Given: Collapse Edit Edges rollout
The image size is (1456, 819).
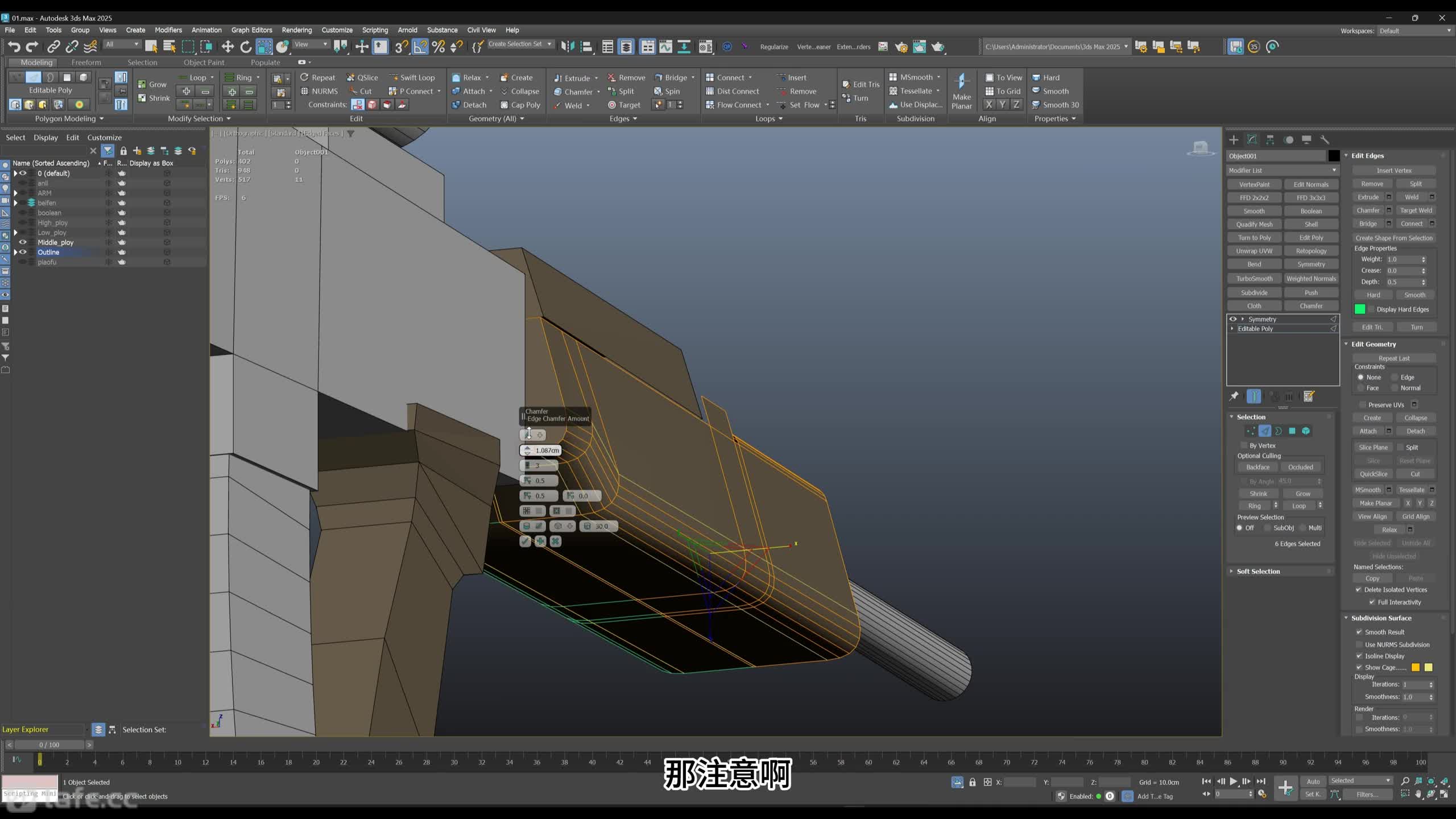Looking at the screenshot, I should coord(1367,155).
